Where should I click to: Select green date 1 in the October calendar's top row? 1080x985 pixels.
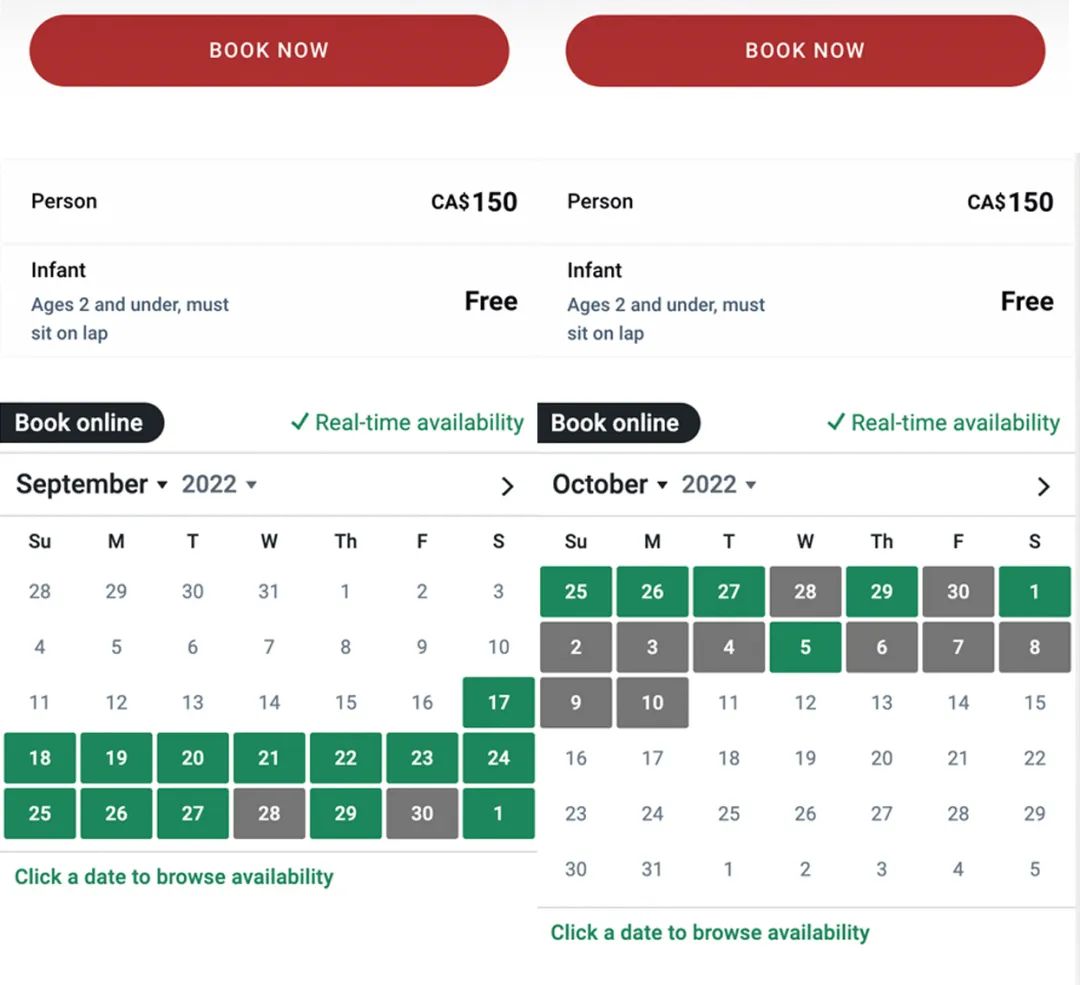(x=1034, y=591)
